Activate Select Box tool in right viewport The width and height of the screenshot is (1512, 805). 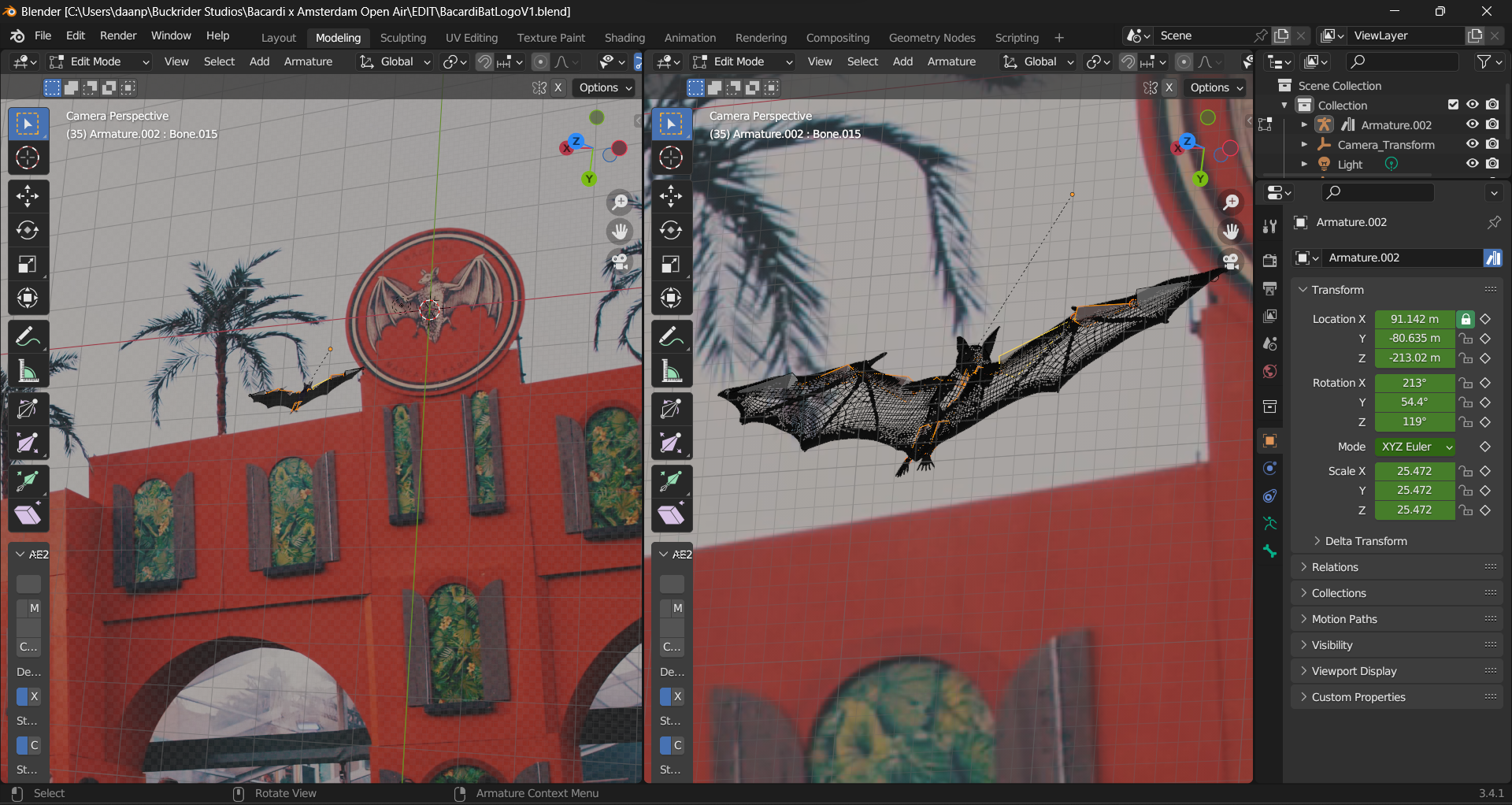tap(671, 124)
